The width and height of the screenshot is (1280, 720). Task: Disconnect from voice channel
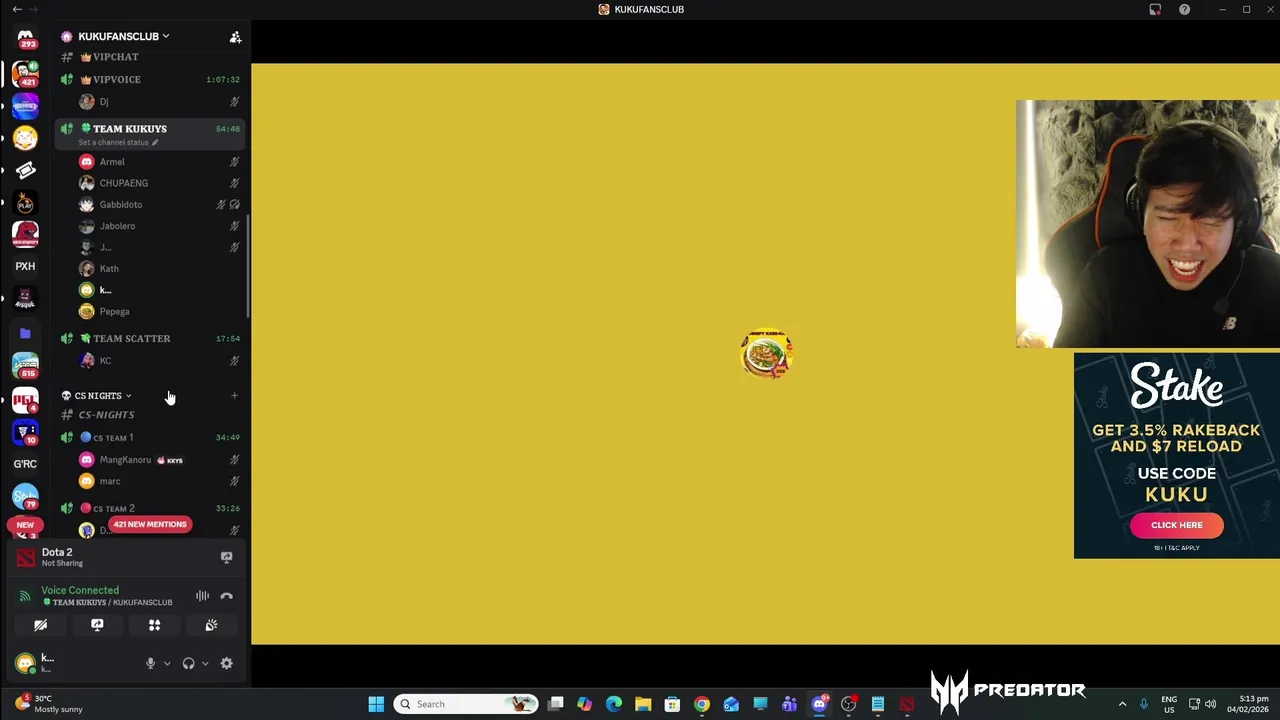pos(226,596)
